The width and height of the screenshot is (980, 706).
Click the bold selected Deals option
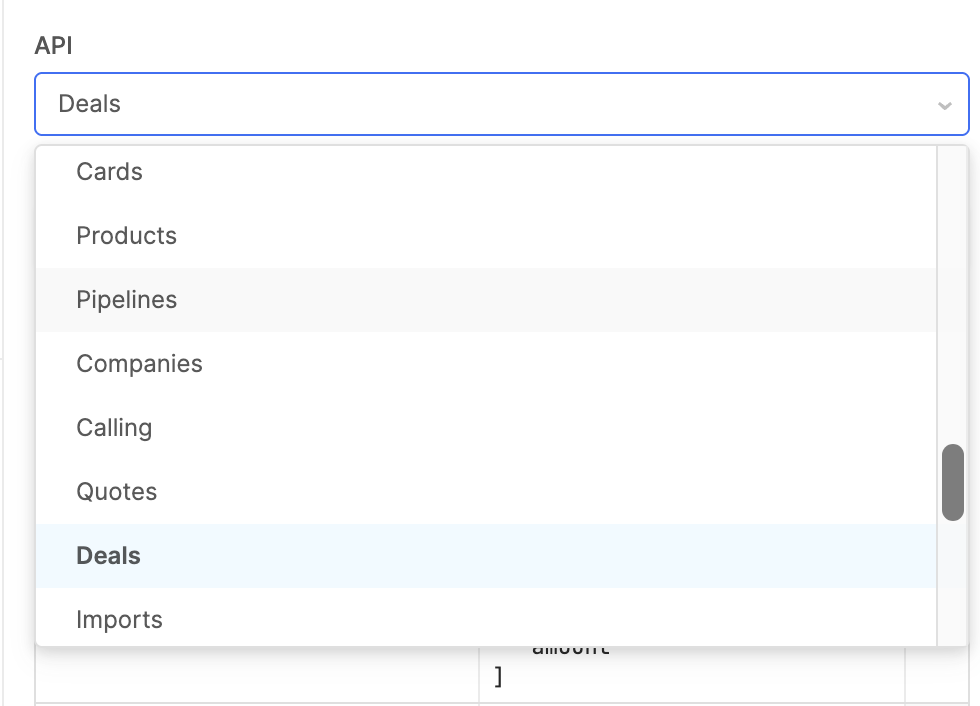tap(109, 556)
